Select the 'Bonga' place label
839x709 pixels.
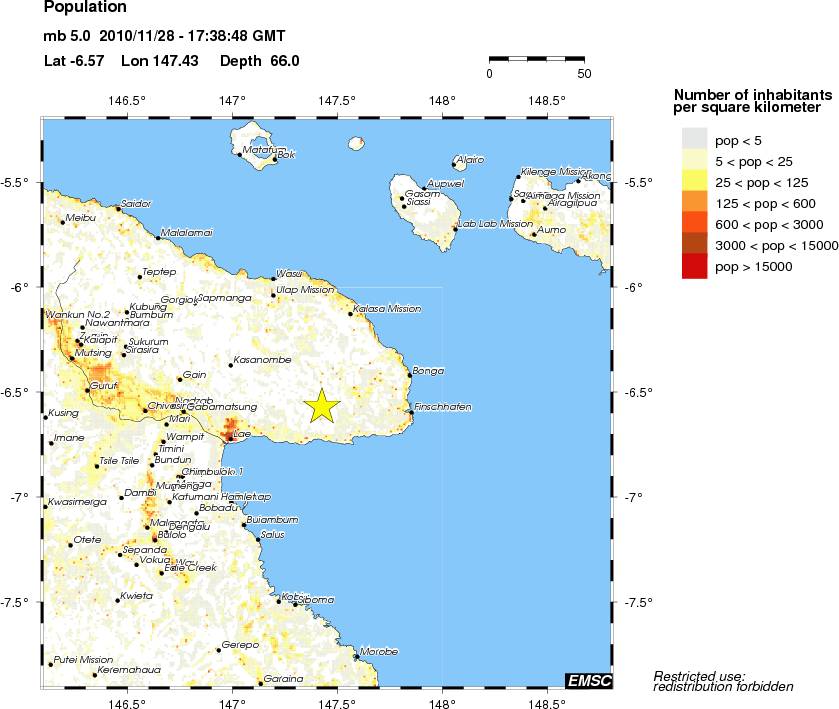pyautogui.click(x=428, y=371)
